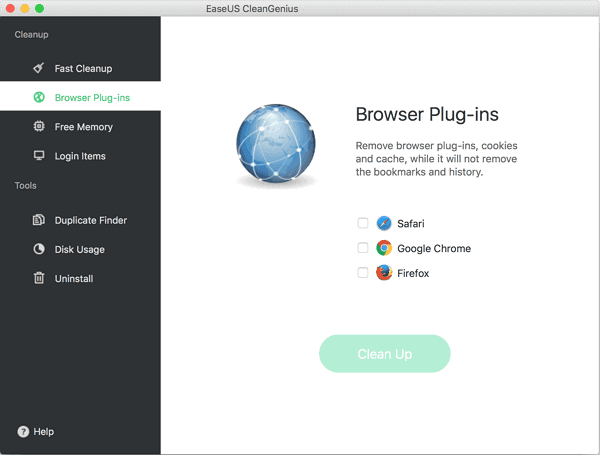The width and height of the screenshot is (600, 455).
Task: Click the Duplicate Finder files icon
Action: point(39,220)
